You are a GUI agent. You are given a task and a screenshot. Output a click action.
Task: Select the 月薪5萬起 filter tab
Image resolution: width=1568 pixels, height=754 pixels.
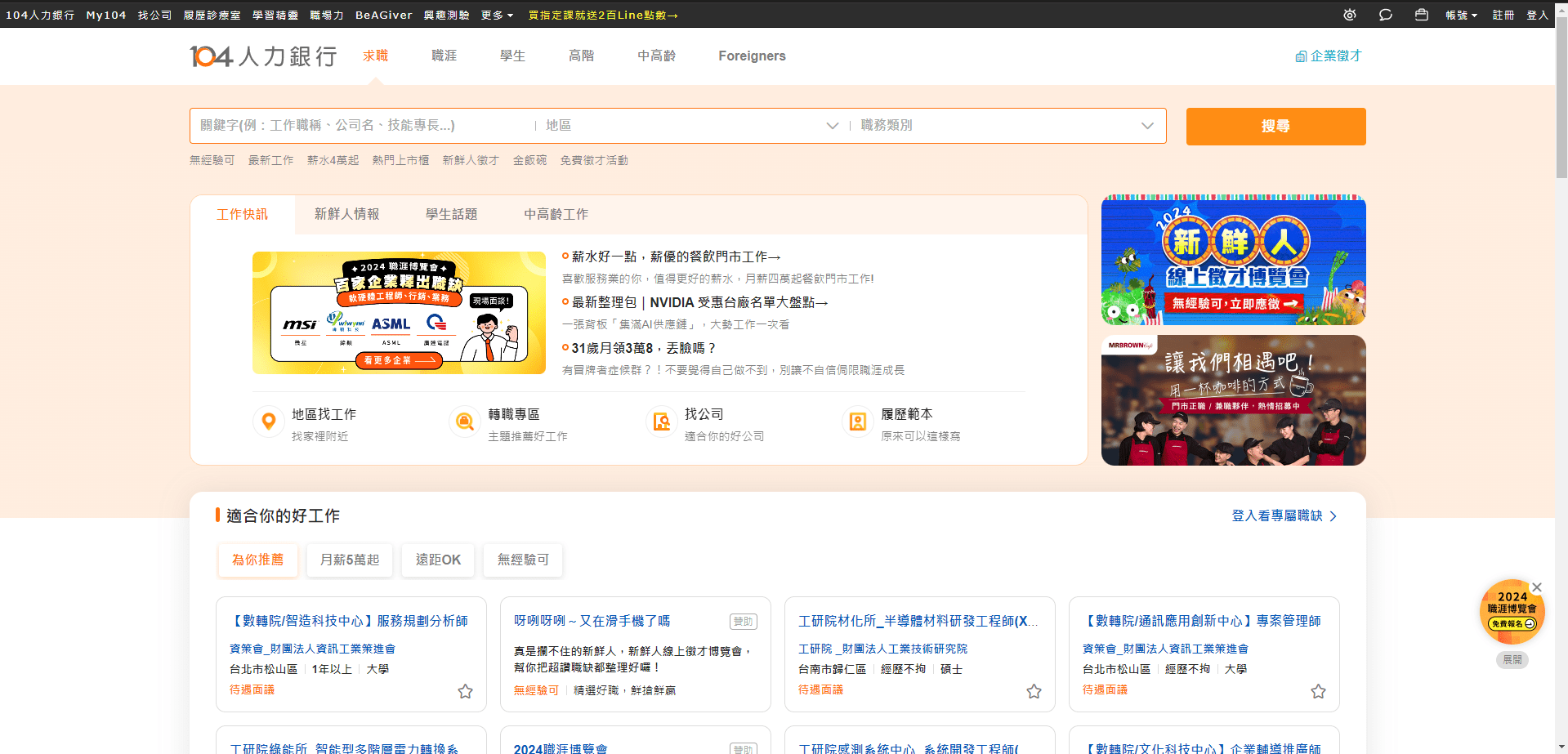click(350, 560)
